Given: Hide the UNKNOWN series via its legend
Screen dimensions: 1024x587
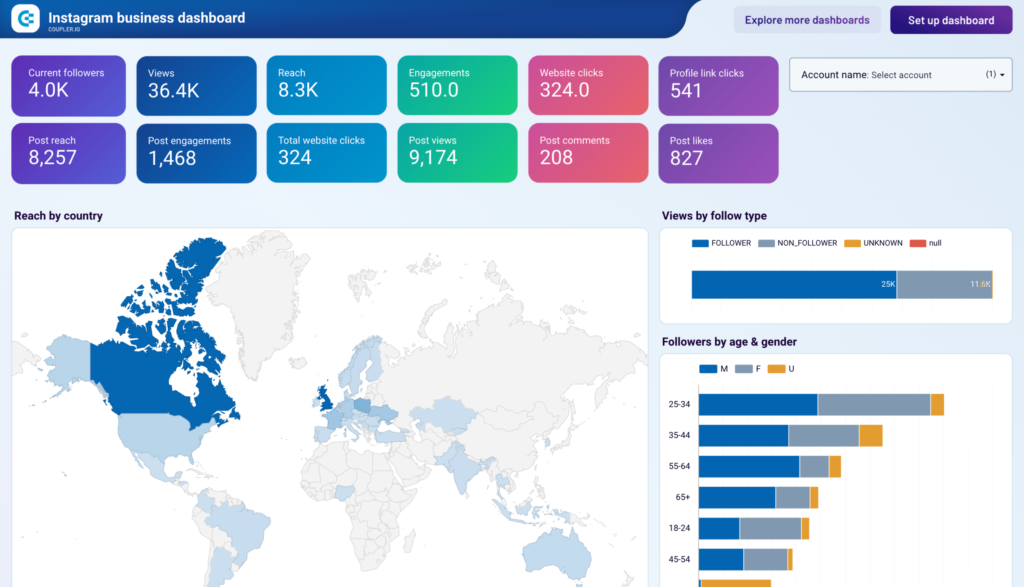Looking at the screenshot, I should coord(873,242).
